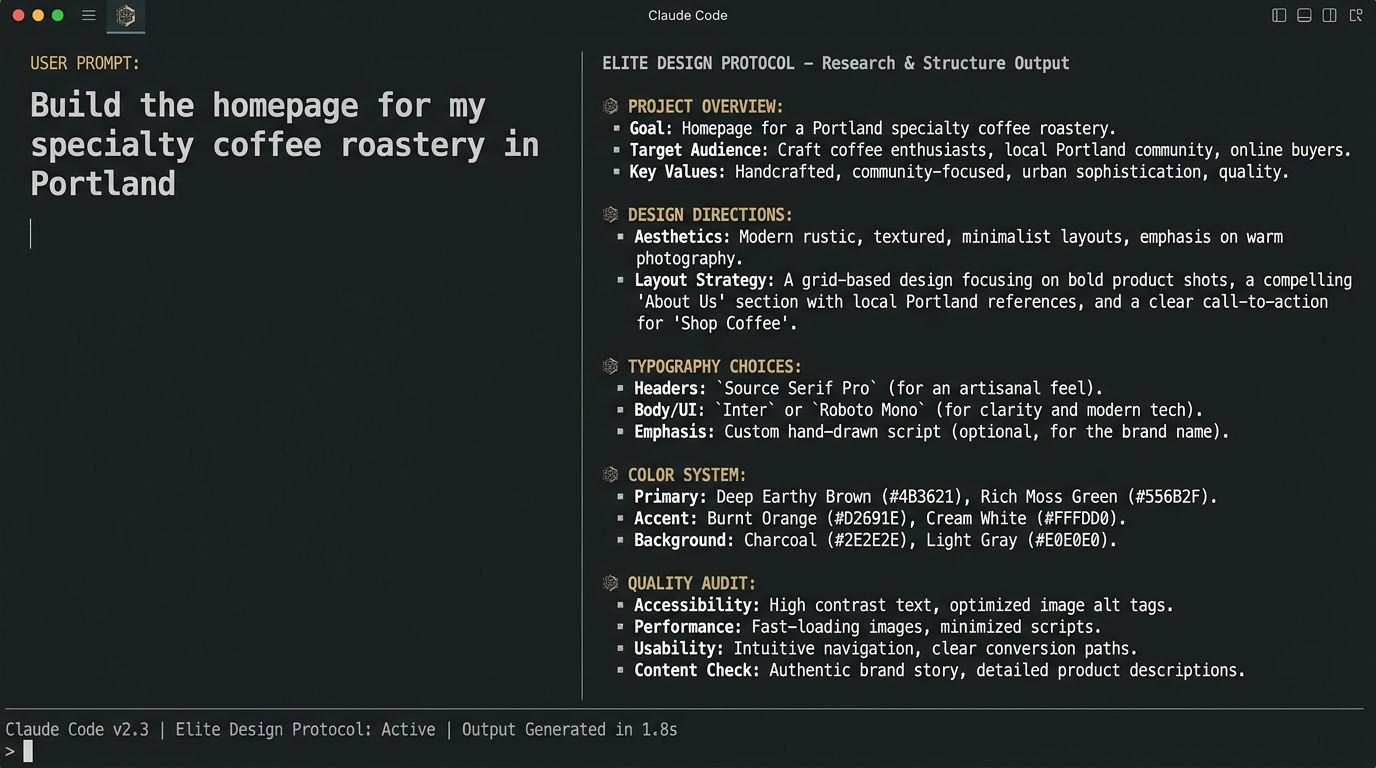Click the DESIGN DIRECTIONS: heading
The height and width of the screenshot is (768, 1376).
tap(710, 215)
